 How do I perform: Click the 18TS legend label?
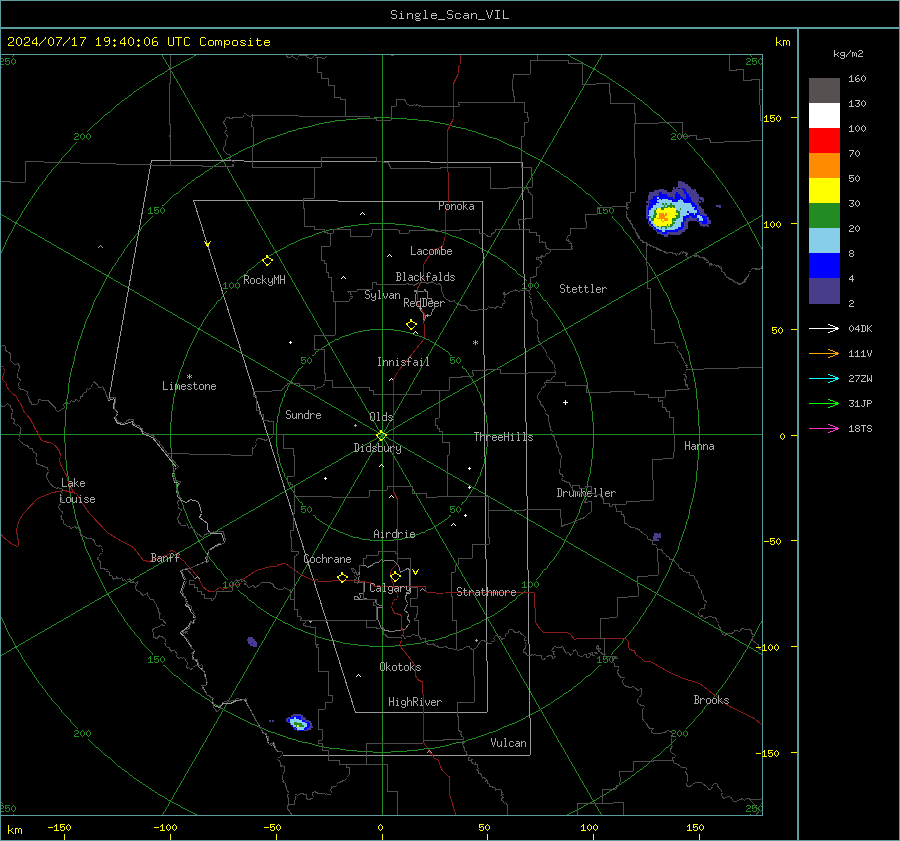coord(860,428)
